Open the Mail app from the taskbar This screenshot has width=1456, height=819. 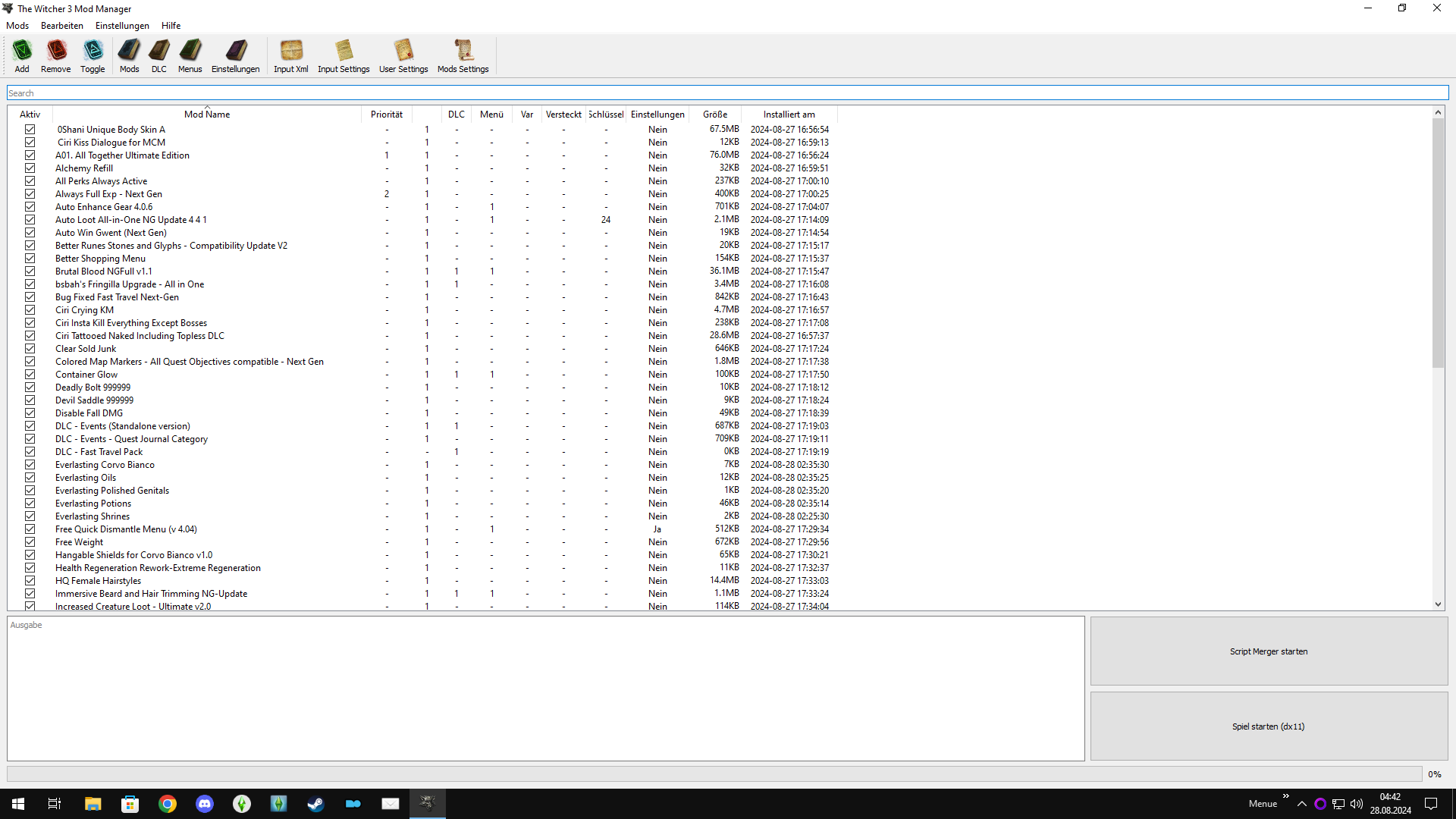pyautogui.click(x=391, y=804)
